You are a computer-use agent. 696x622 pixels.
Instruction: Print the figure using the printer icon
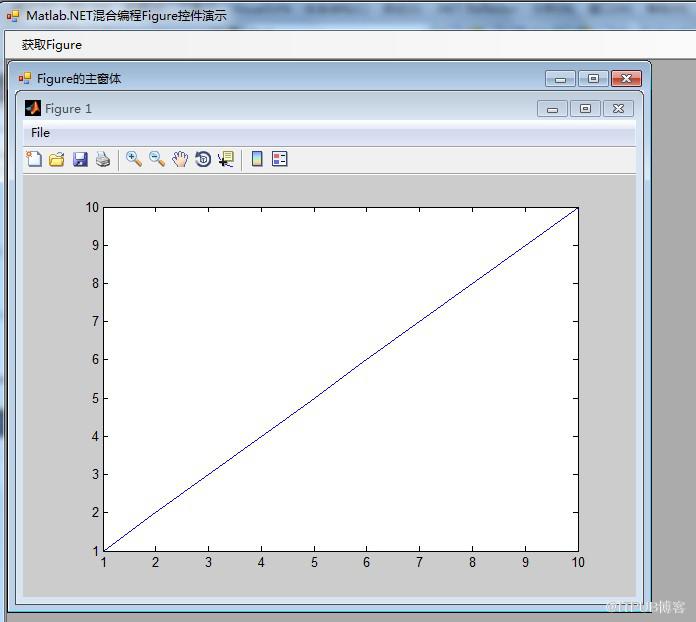click(103, 159)
